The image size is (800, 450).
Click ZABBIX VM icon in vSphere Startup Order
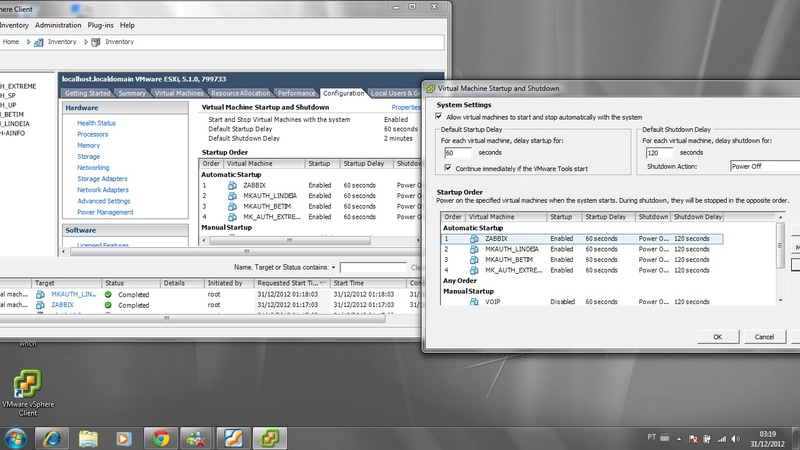coord(232,185)
